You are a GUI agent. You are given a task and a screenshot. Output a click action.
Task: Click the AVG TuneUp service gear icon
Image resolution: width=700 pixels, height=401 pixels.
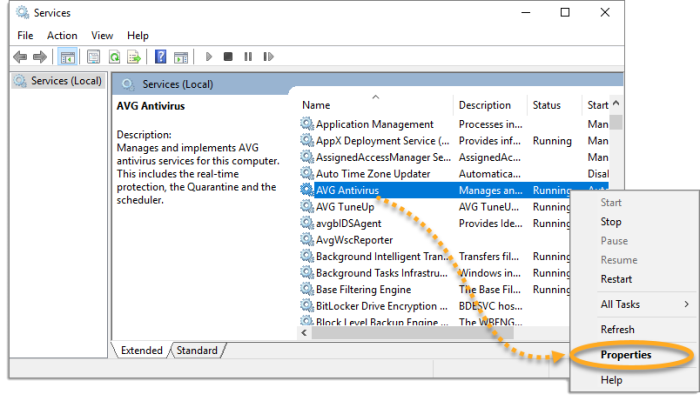point(307,206)
